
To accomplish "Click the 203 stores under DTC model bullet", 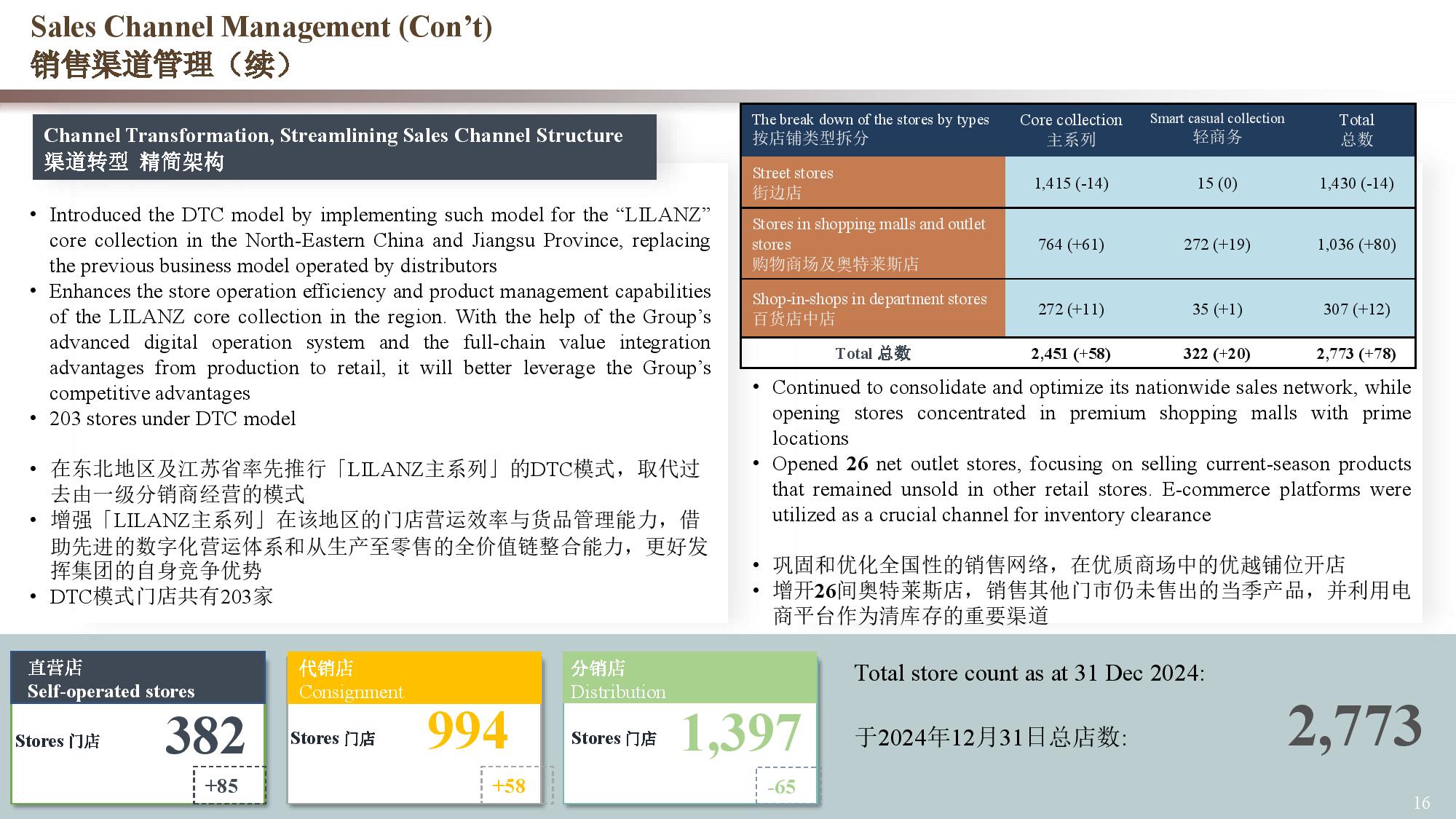I will coord(173,419).
